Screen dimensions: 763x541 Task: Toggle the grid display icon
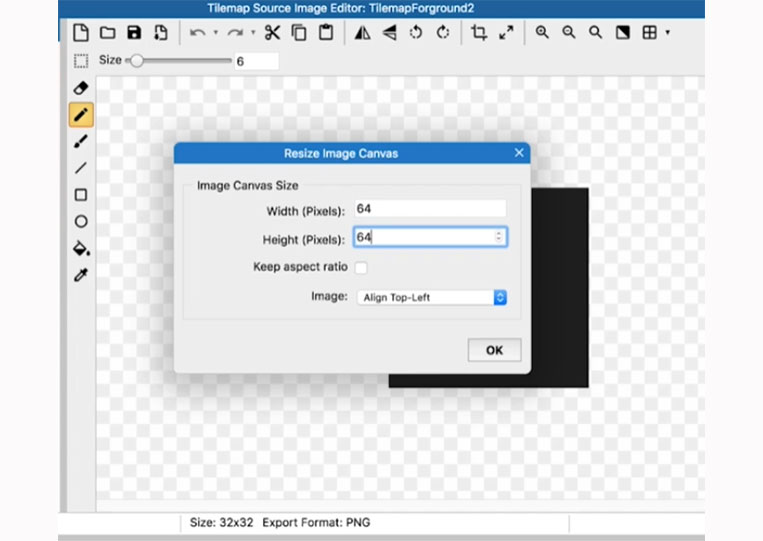click(650, 33)
